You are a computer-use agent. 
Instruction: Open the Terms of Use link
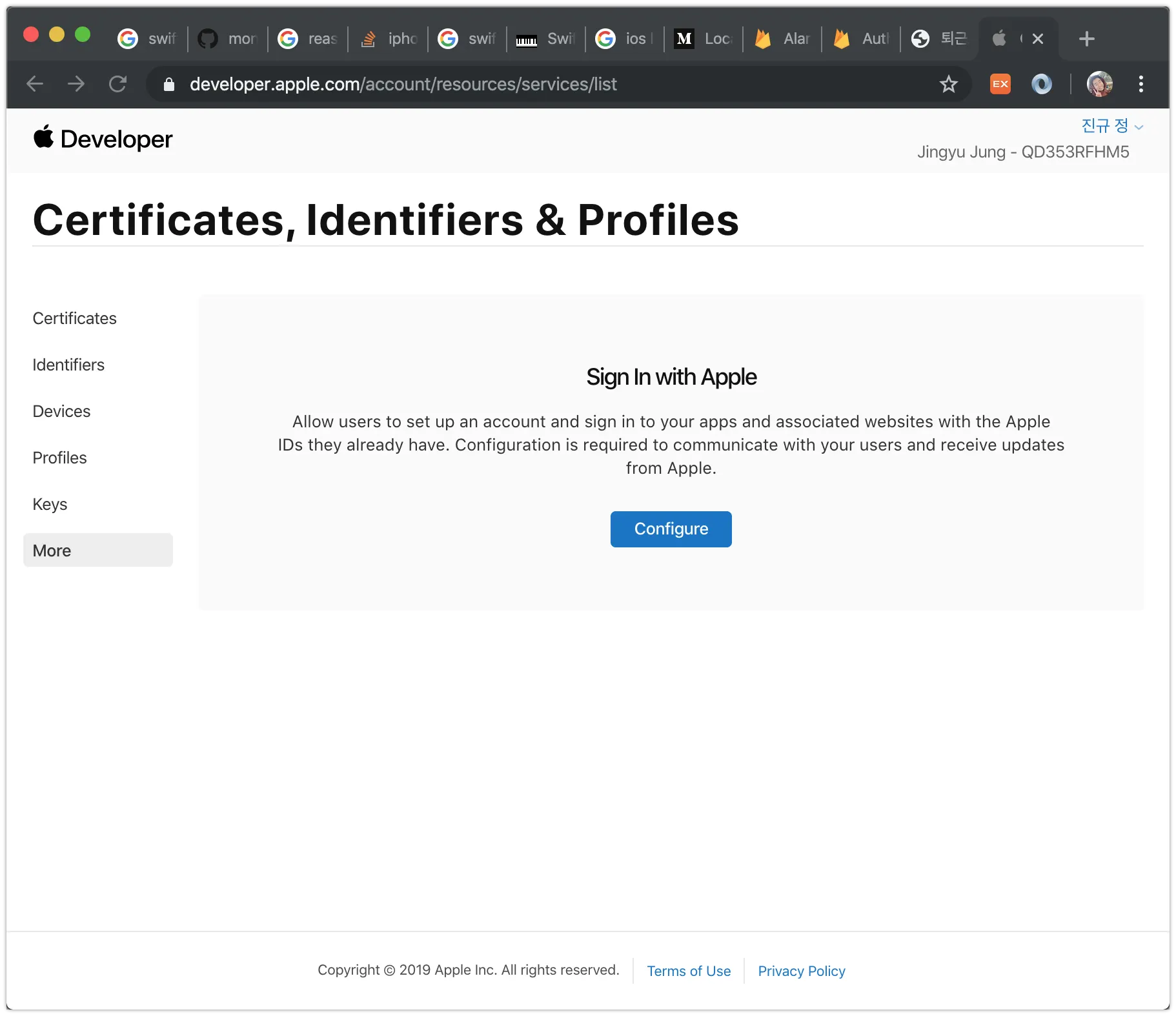pos(689,971)
